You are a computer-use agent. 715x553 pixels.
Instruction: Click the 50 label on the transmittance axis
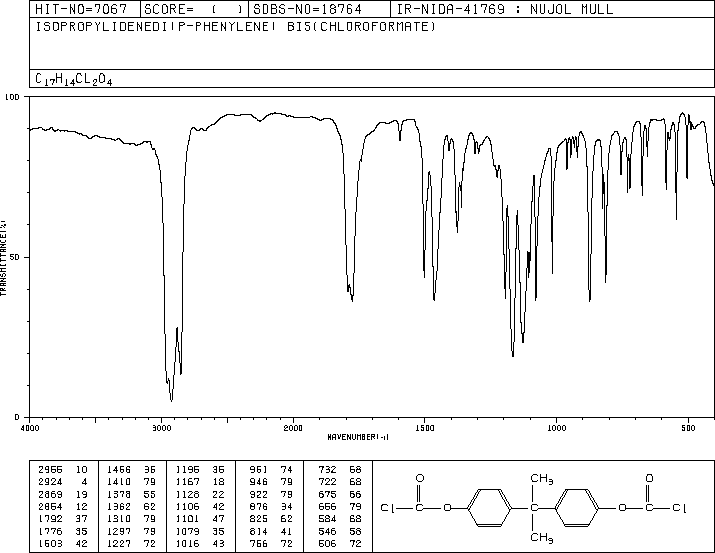pyautogui.click(x=15, y=257)
